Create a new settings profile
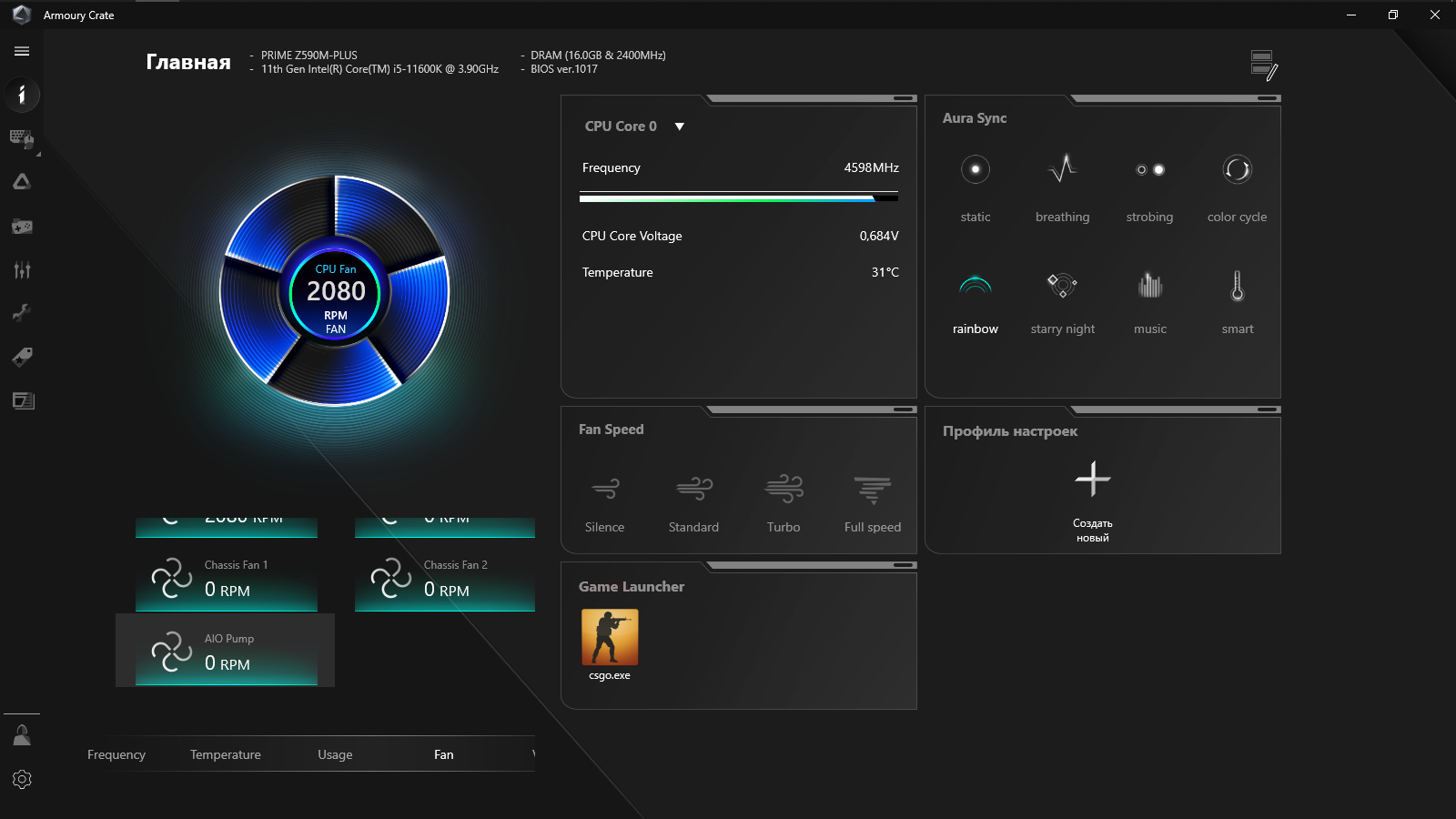This screenshot has width=1456, height=819. click(1093, 501)
